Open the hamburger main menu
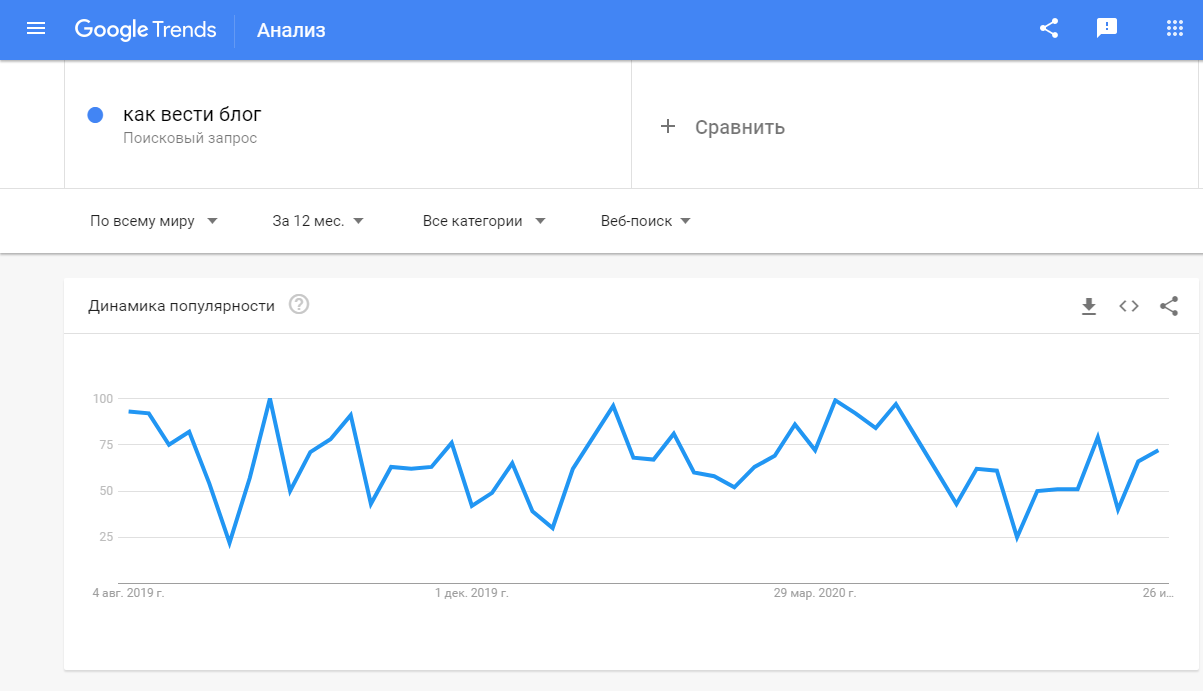This screenshot has height=691, width=1203. [36, 29]
